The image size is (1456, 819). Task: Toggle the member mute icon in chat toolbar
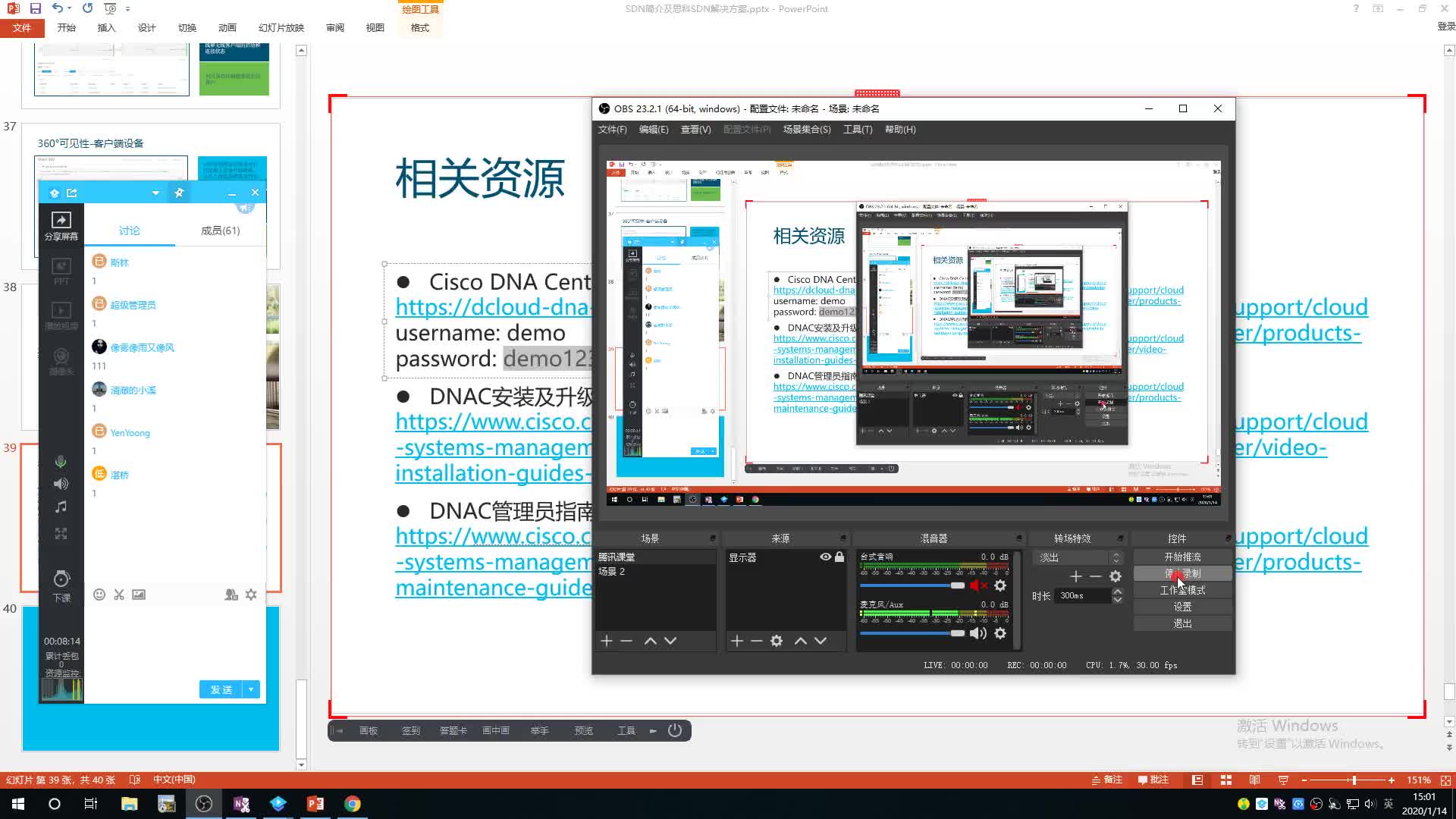pyautogui.click(x=231, y=595)
